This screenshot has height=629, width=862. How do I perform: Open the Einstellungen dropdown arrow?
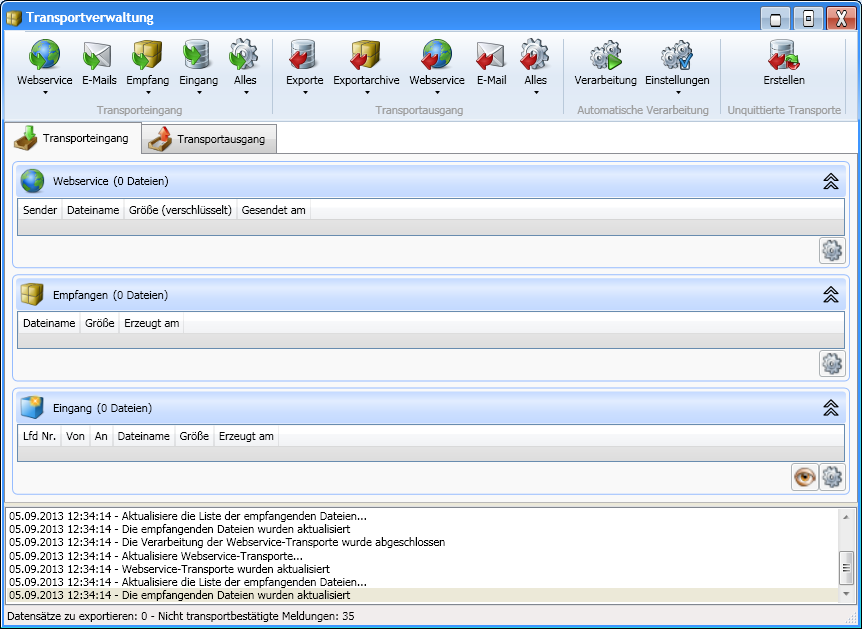[x=677, y=90]
